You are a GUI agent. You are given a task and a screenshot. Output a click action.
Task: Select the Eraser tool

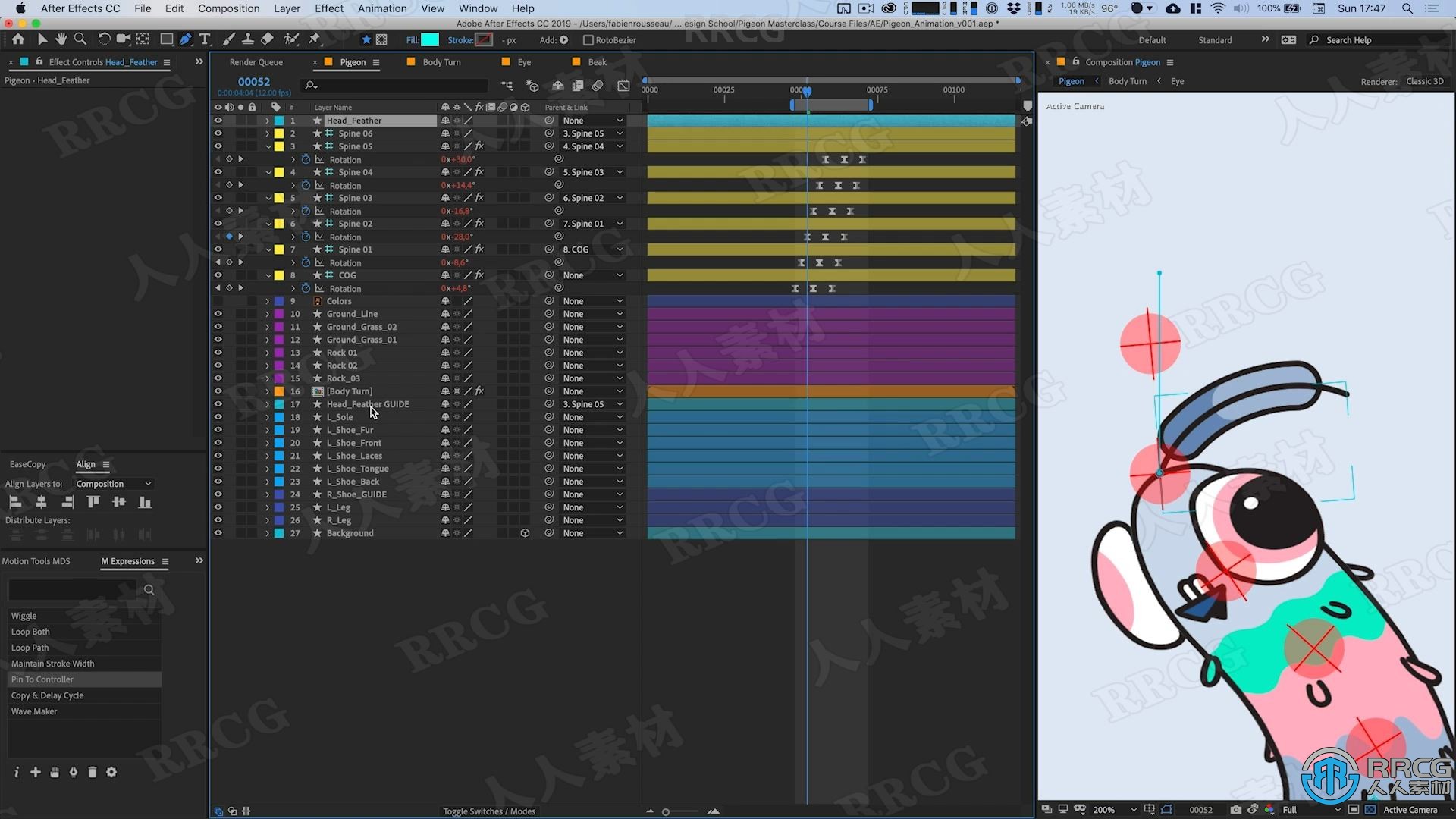[267, 39]
